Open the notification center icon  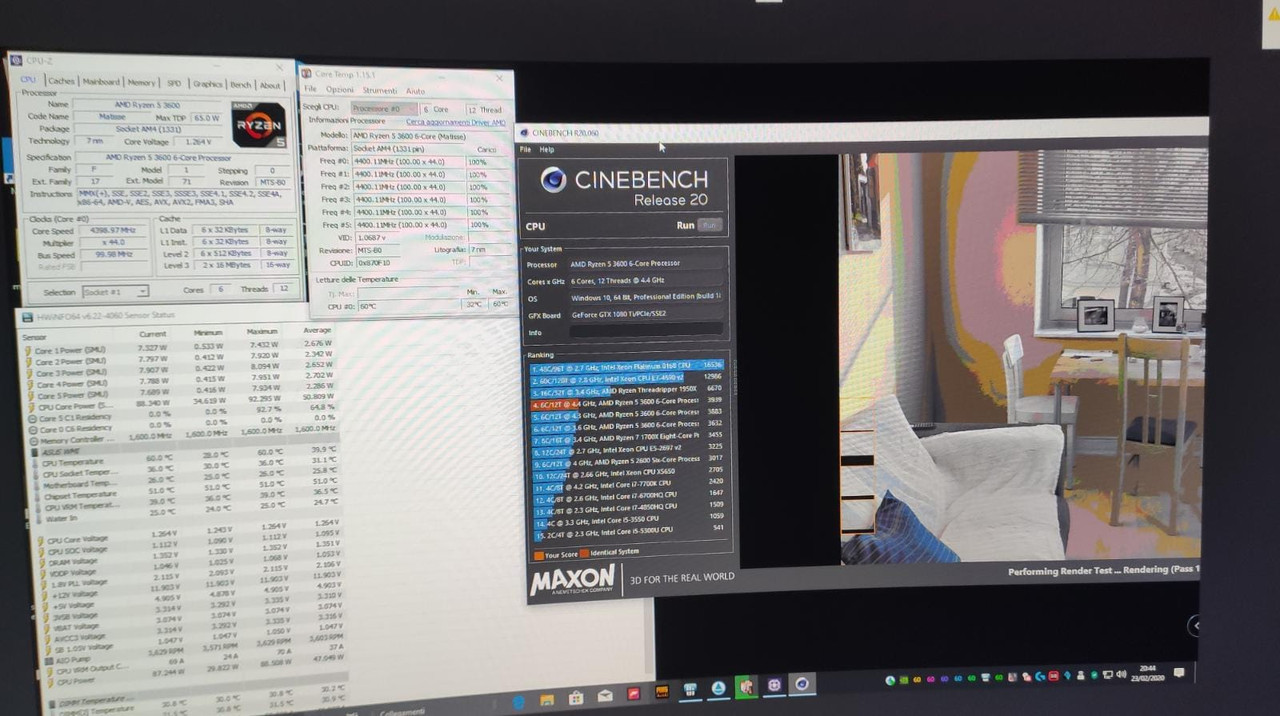tap(1180, 673)
